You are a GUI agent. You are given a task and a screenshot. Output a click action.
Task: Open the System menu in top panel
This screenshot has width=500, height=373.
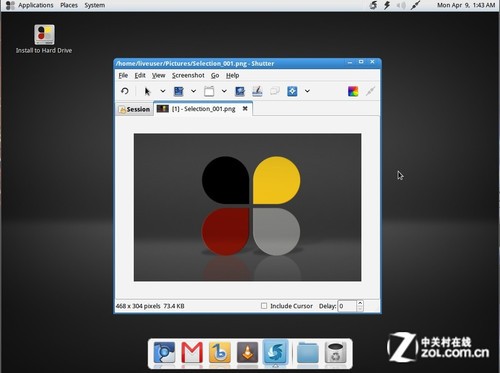[x=95, y=5]
